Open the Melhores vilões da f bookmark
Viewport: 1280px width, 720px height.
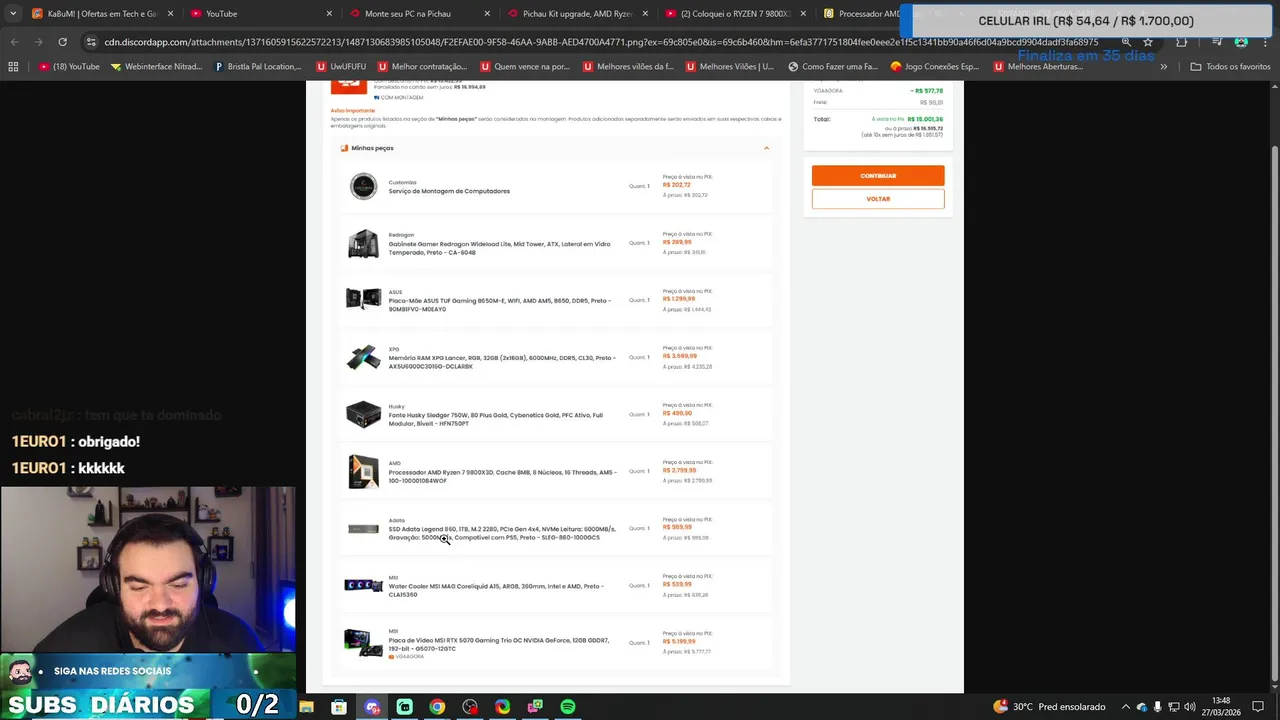click(x=627, y=67)
